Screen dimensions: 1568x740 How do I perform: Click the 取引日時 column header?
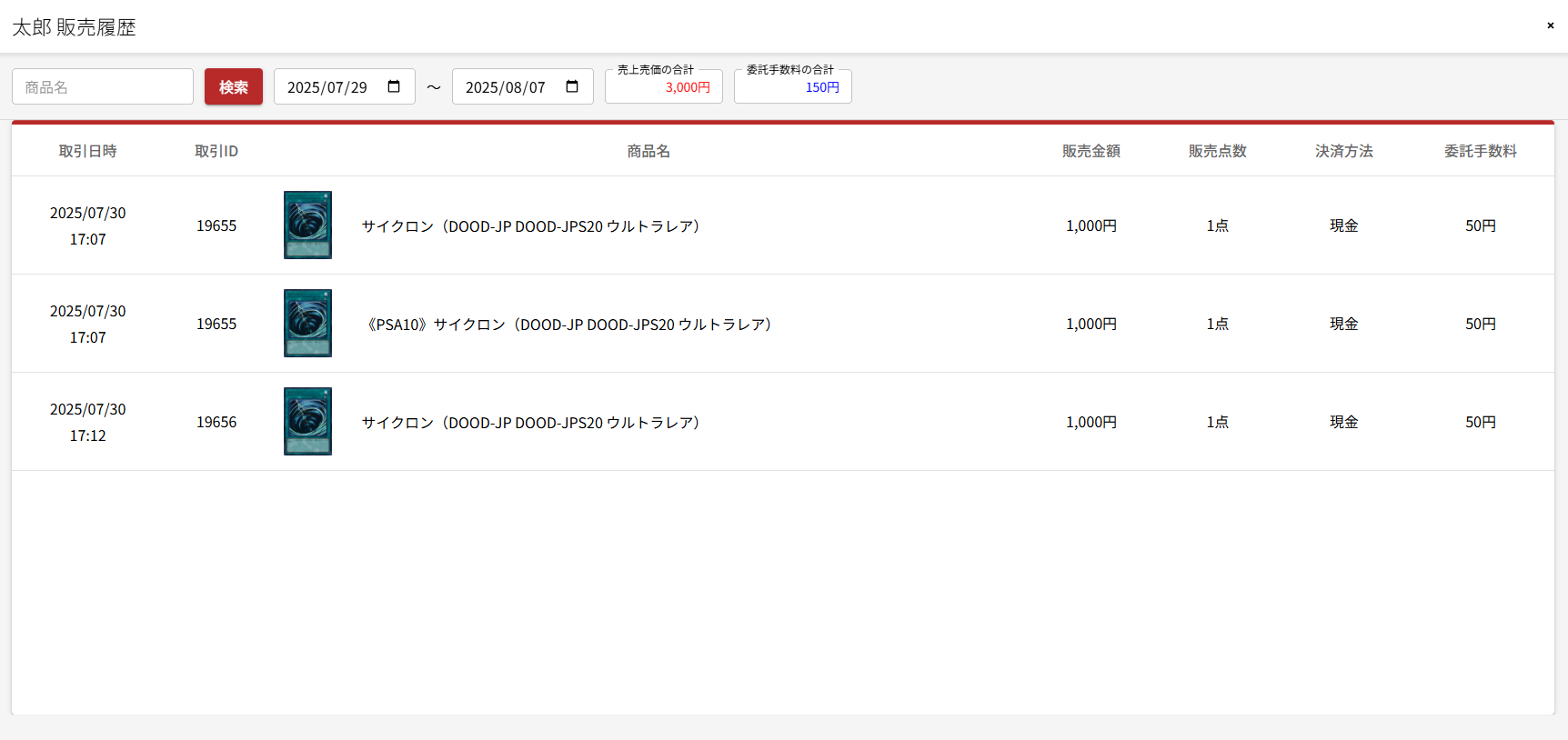coord(88,151)
